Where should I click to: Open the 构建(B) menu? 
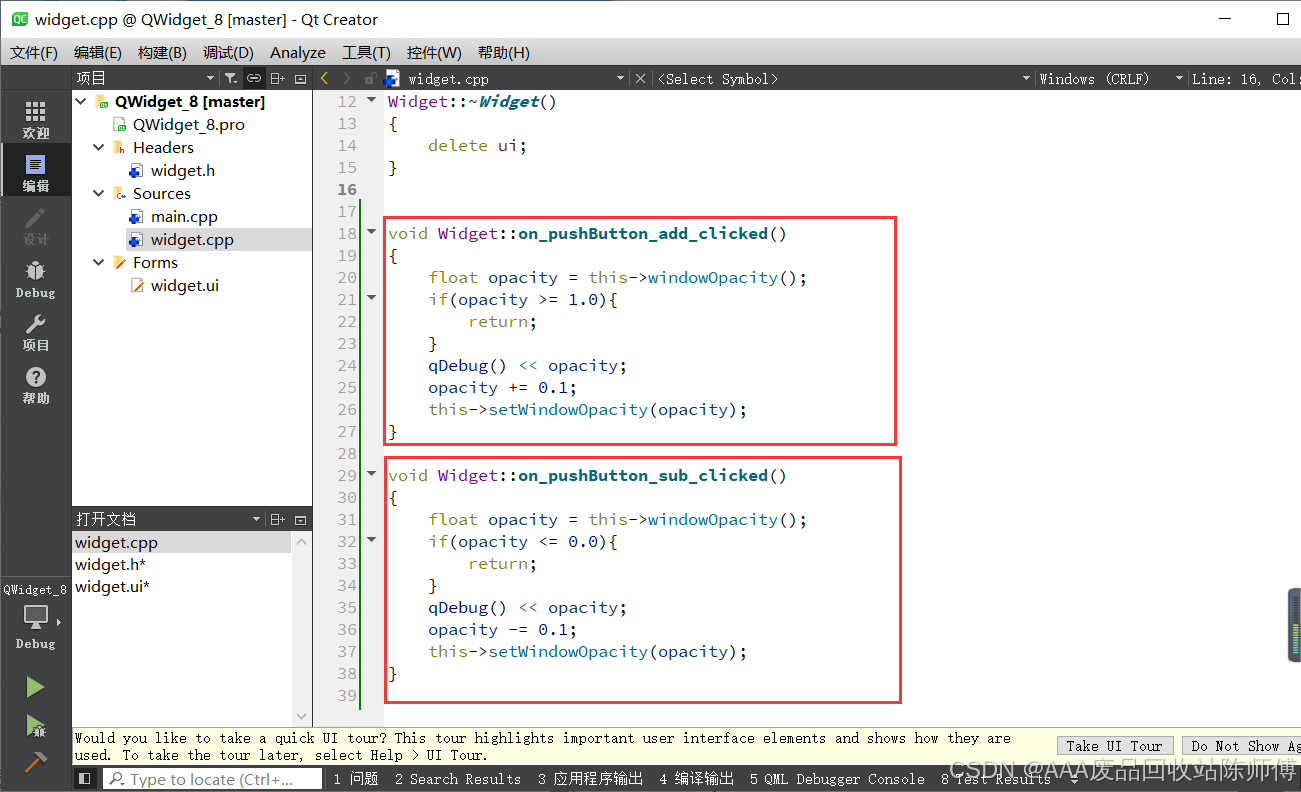coord(162,52)
